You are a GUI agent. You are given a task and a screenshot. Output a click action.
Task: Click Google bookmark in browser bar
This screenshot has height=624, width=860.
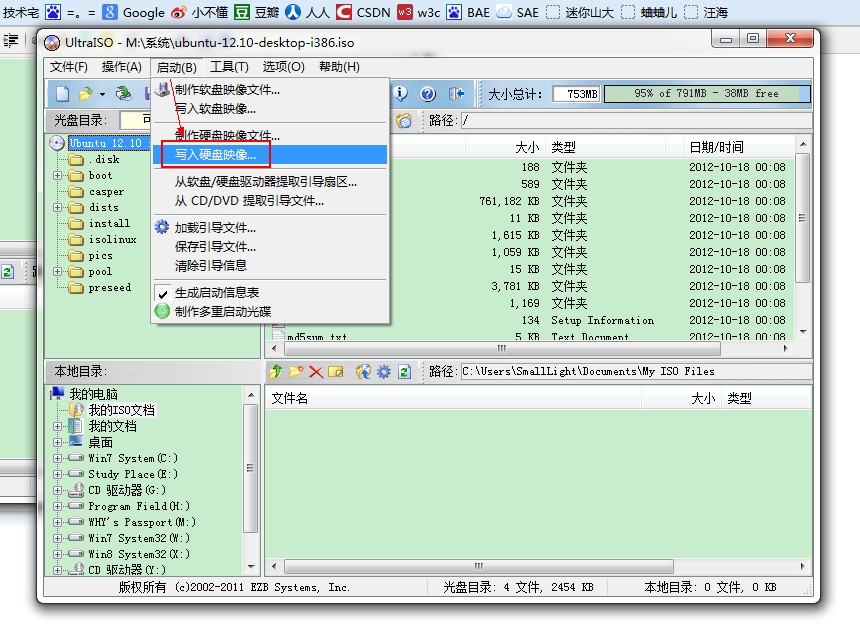click(134, 12)
